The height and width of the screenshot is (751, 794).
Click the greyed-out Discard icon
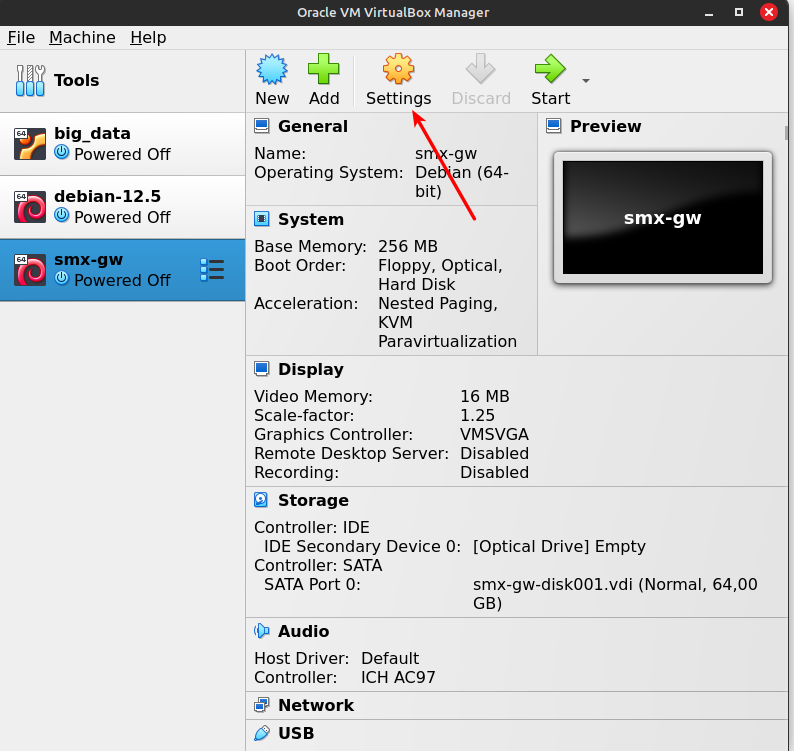[x=481, y=70]
